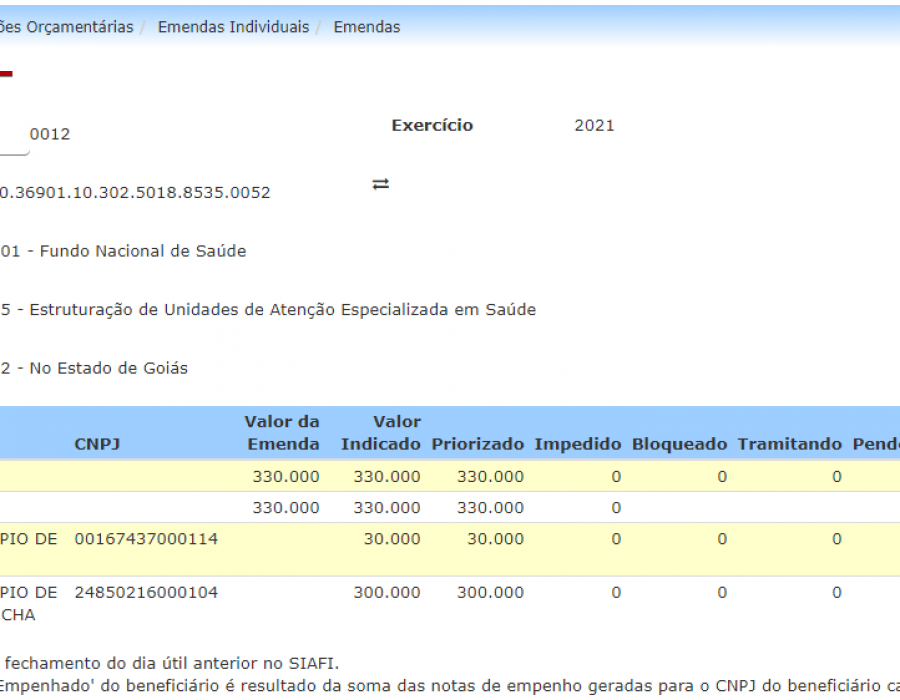Click the Valor Indicado column header
900x700 pixels.
click(x=381, y=433)
